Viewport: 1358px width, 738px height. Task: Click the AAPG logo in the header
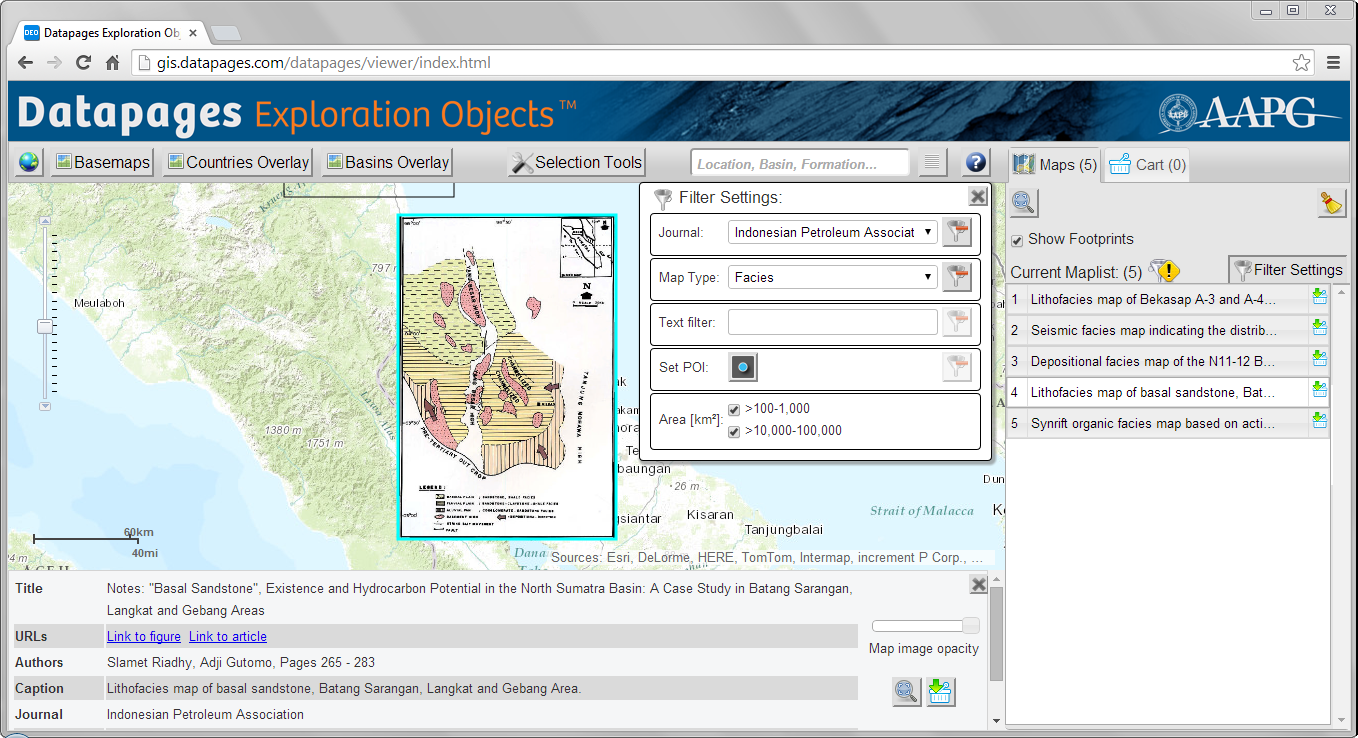click(1250, 113)
